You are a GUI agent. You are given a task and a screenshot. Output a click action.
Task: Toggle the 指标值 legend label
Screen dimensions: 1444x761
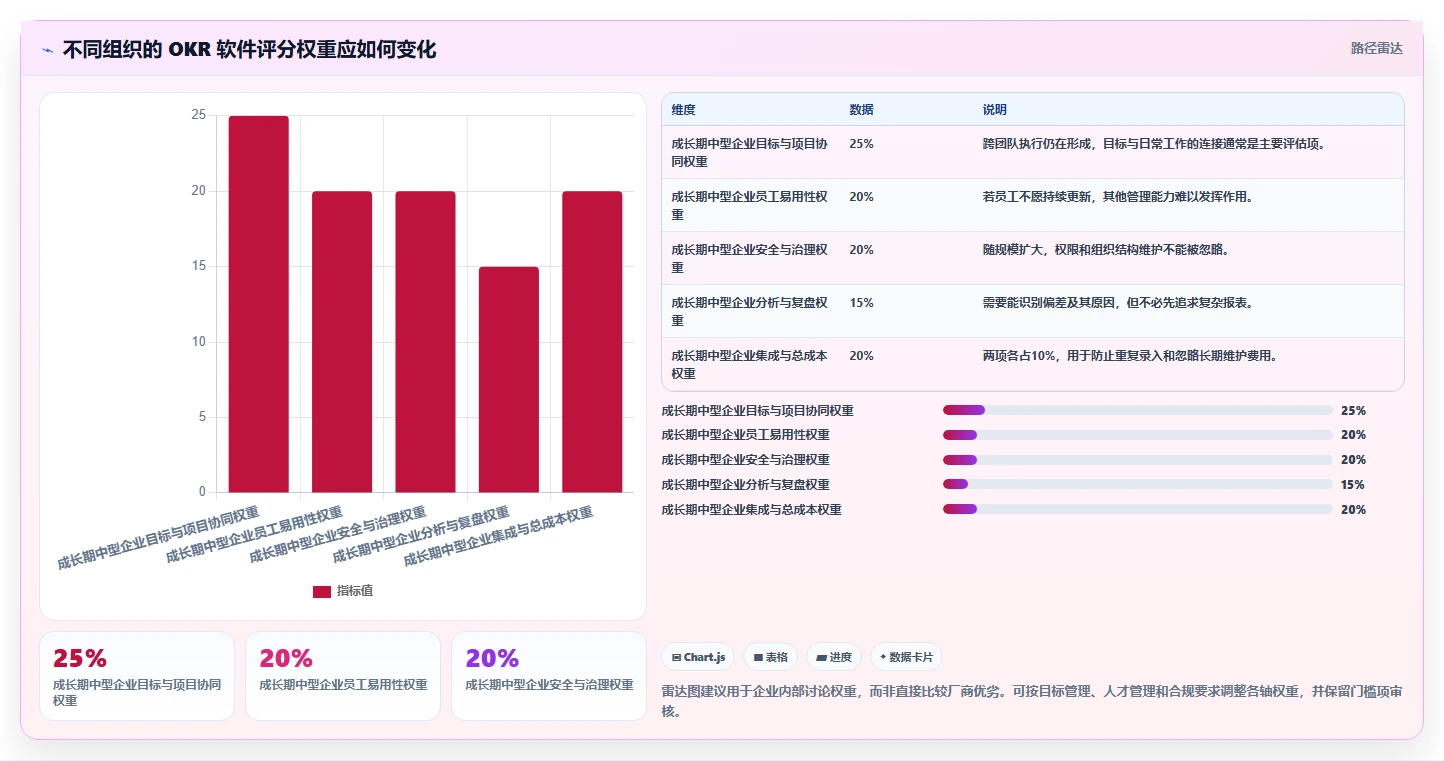click(355, 591)
